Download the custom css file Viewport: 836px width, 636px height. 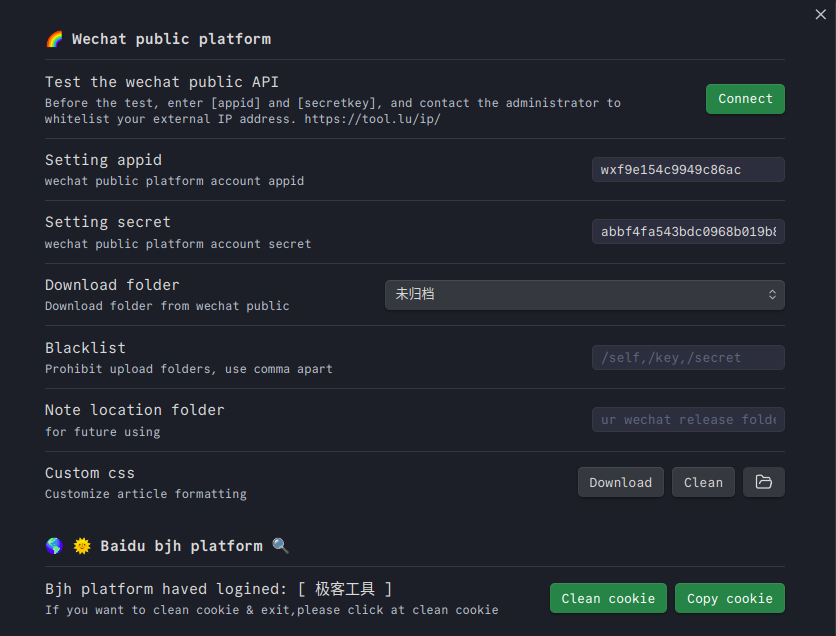tap(620, 482)
